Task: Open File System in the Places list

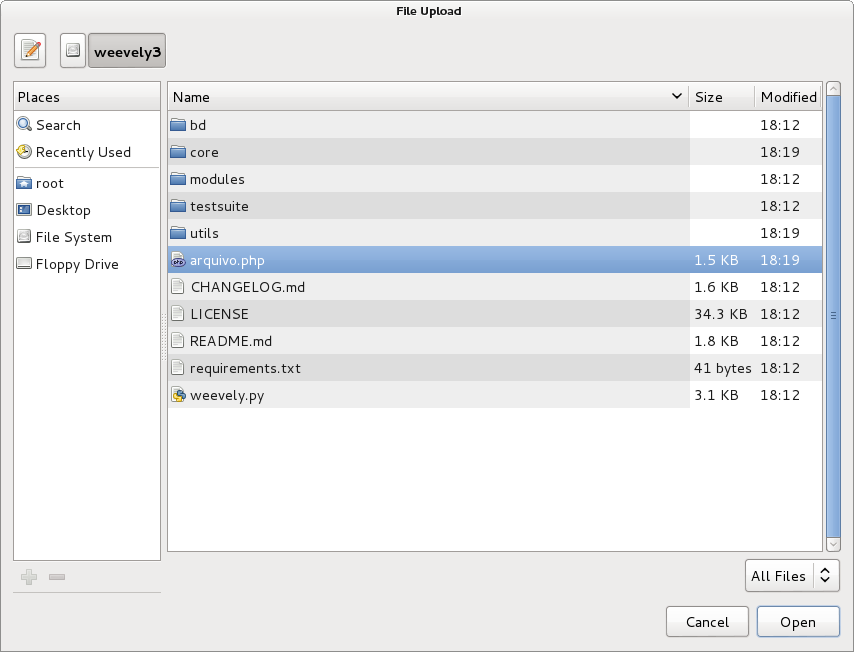Action: pyautogui.click(x=73, y=237)
